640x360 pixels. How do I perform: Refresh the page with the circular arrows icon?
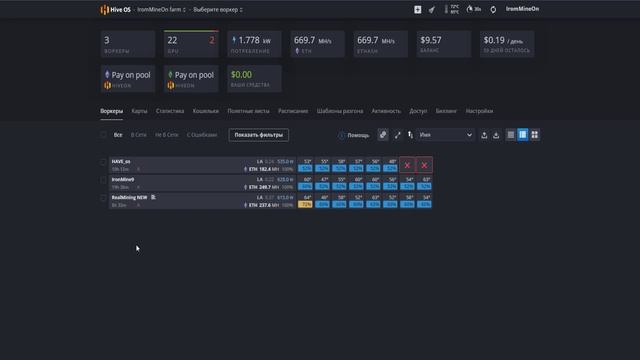pos(493,9)
